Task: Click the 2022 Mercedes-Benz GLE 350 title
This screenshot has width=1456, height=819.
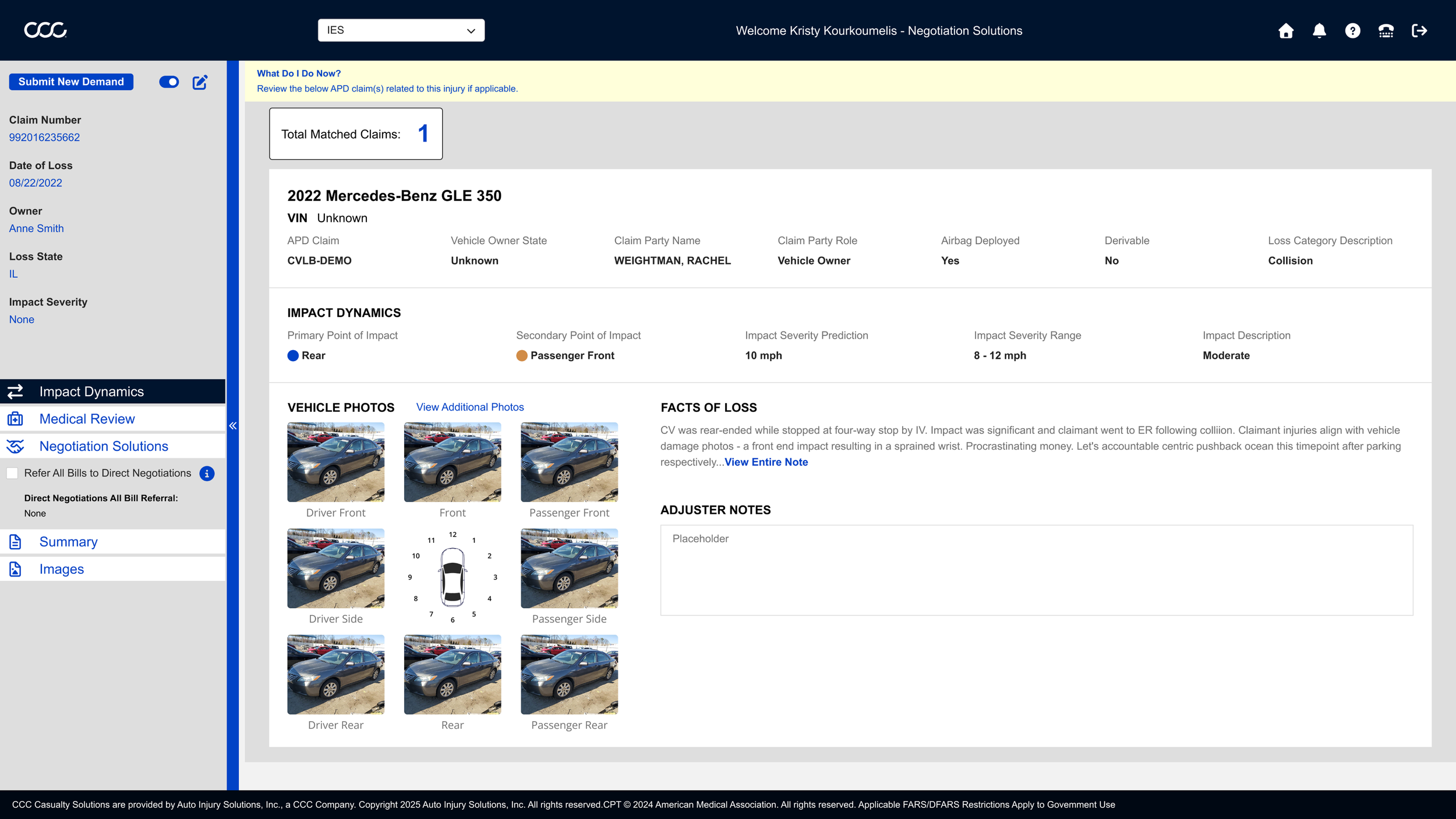Action: (x=394, y=196)
